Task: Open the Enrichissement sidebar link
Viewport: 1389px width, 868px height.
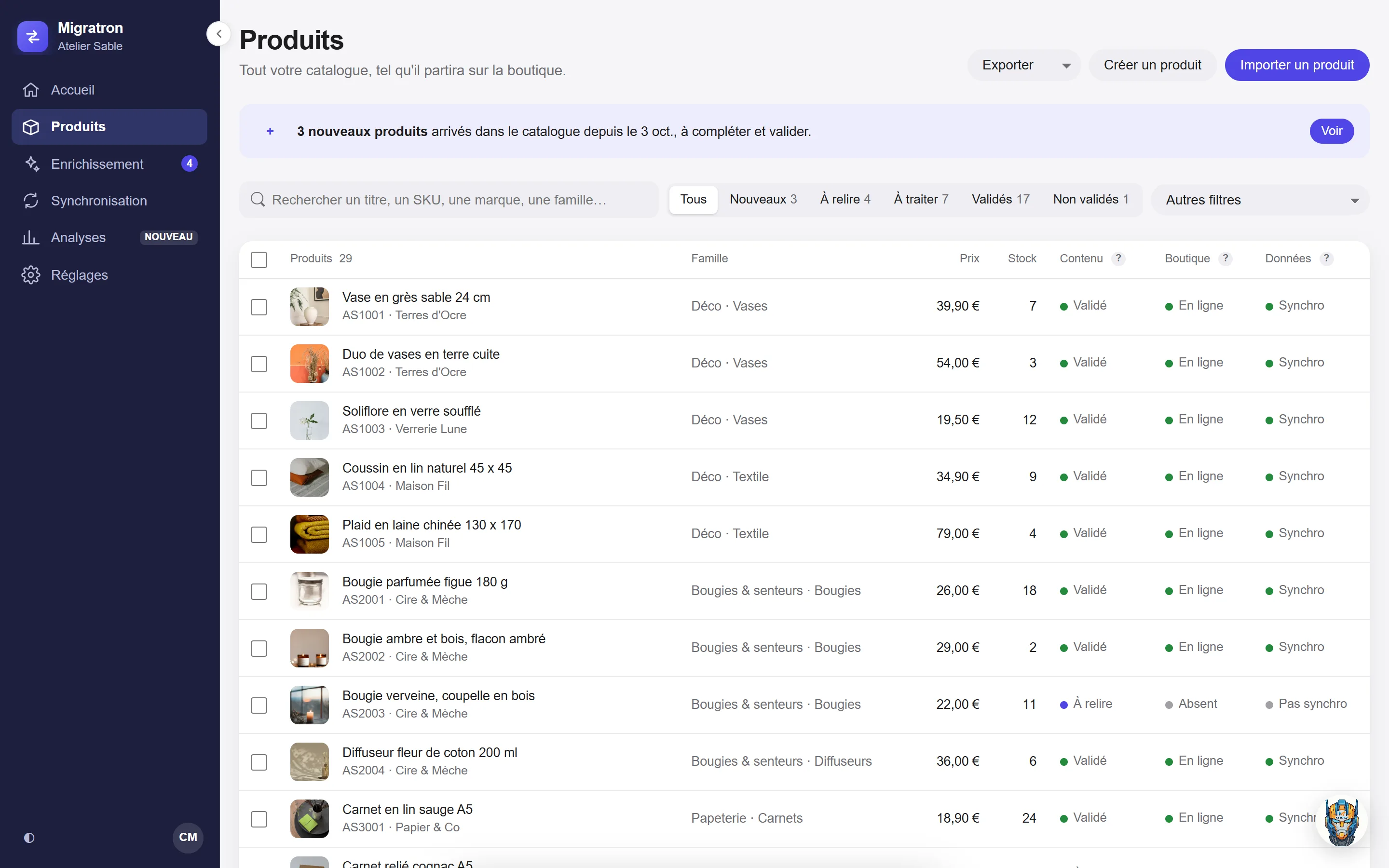Action: point(109,164)
